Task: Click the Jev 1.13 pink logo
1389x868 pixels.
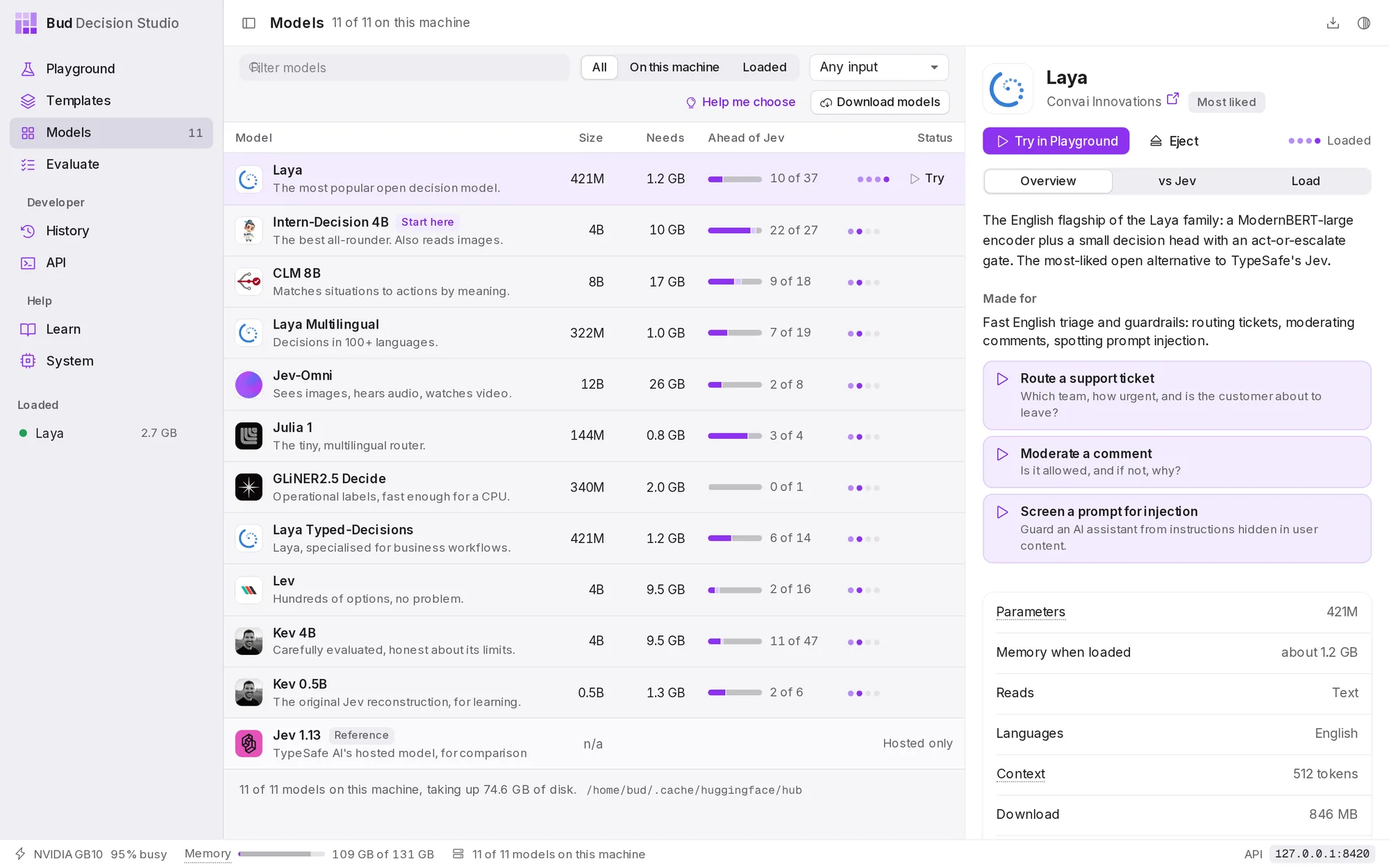Action: point(249,744)
